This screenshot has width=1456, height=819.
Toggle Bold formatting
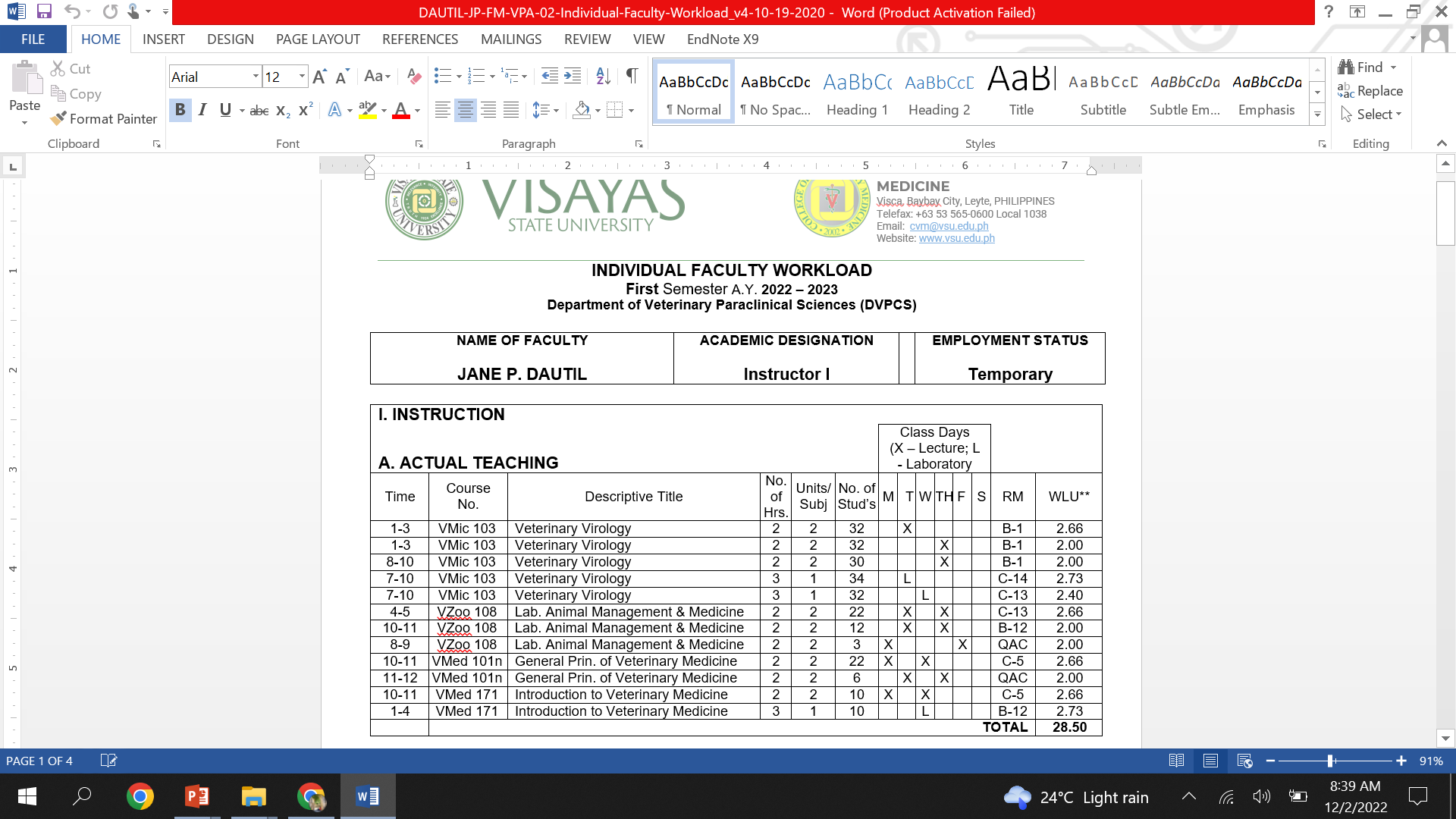pos(180,110)
